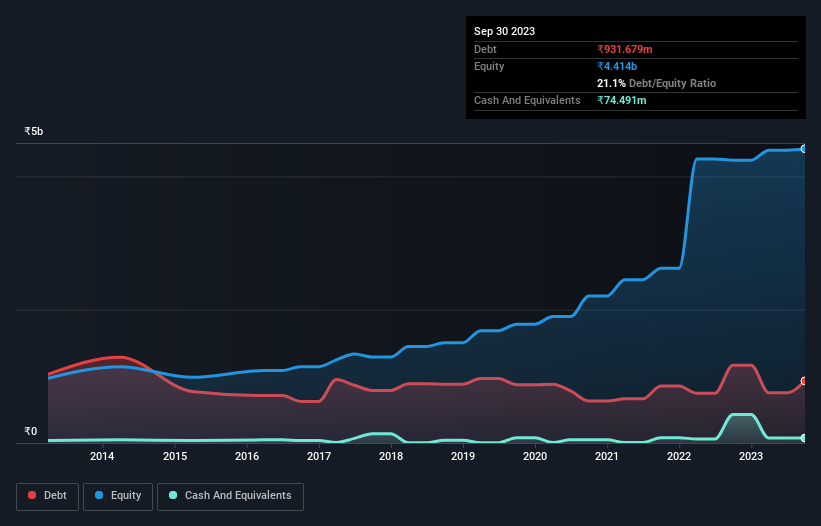Click the Sep 30 2023 tooltip date

(x=504, y=31)
